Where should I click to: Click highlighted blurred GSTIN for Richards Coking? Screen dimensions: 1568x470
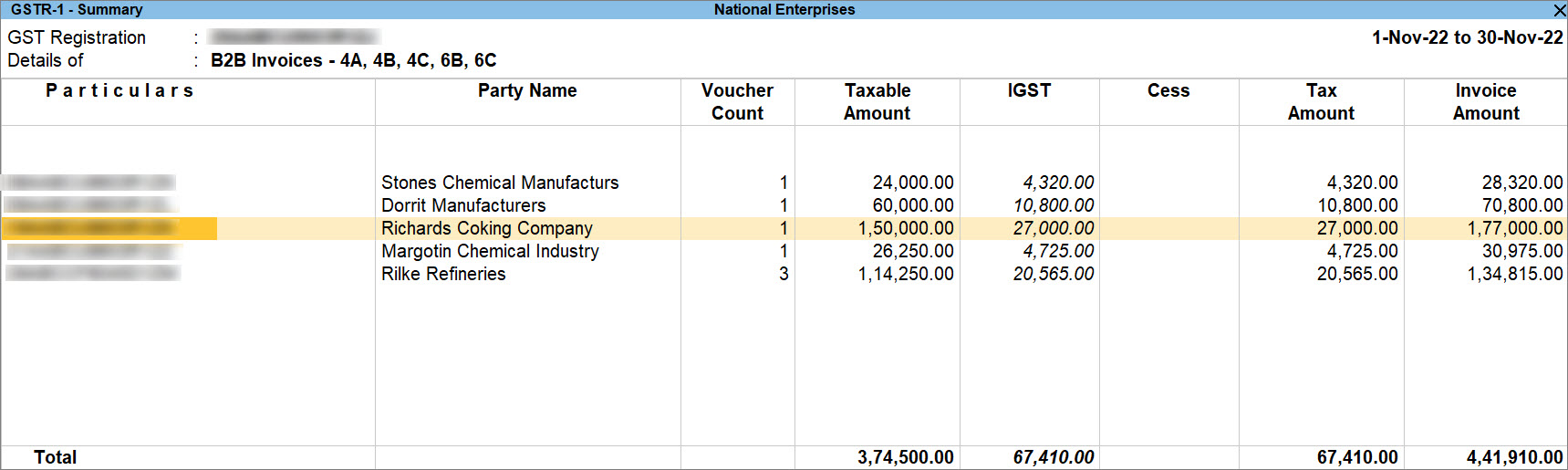(x=109, y=228)
